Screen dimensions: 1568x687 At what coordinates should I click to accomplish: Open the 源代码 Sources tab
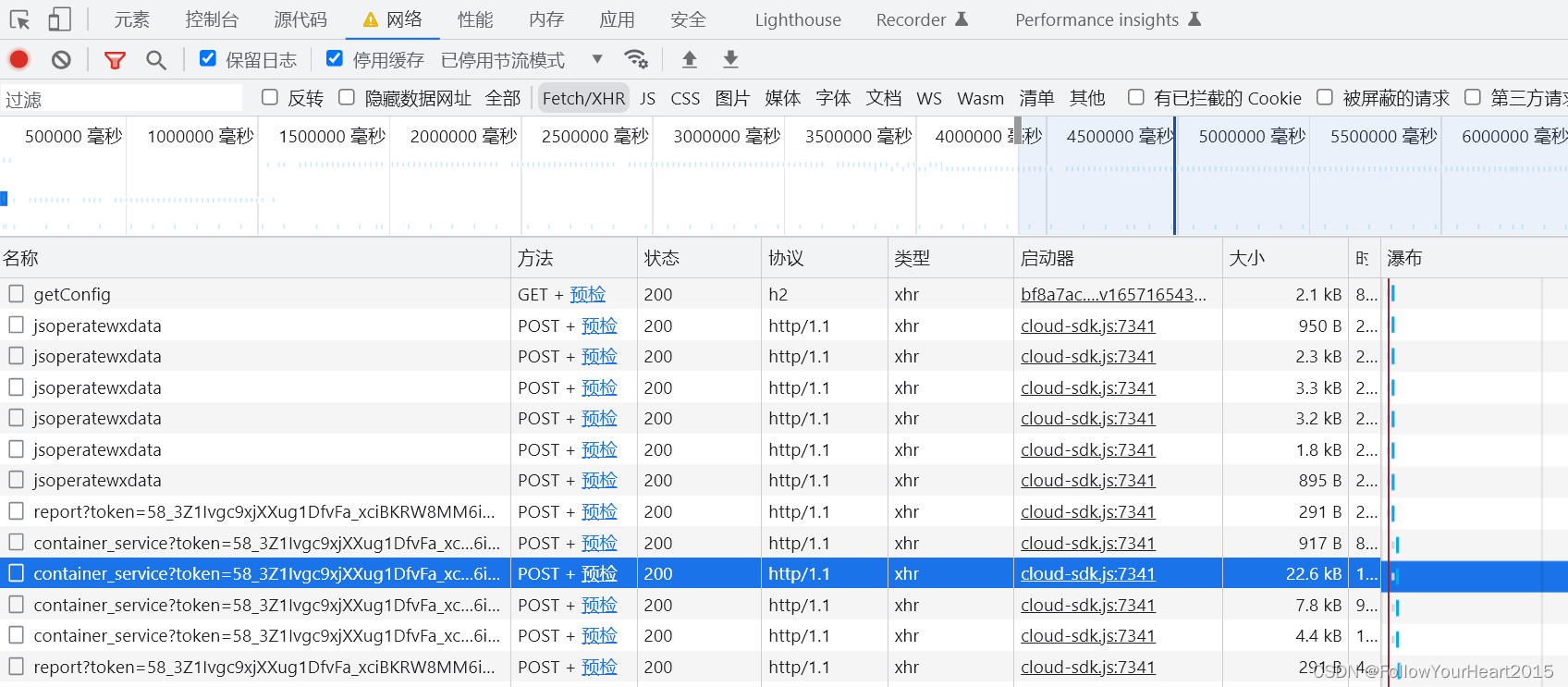click(x=300, y=19)
